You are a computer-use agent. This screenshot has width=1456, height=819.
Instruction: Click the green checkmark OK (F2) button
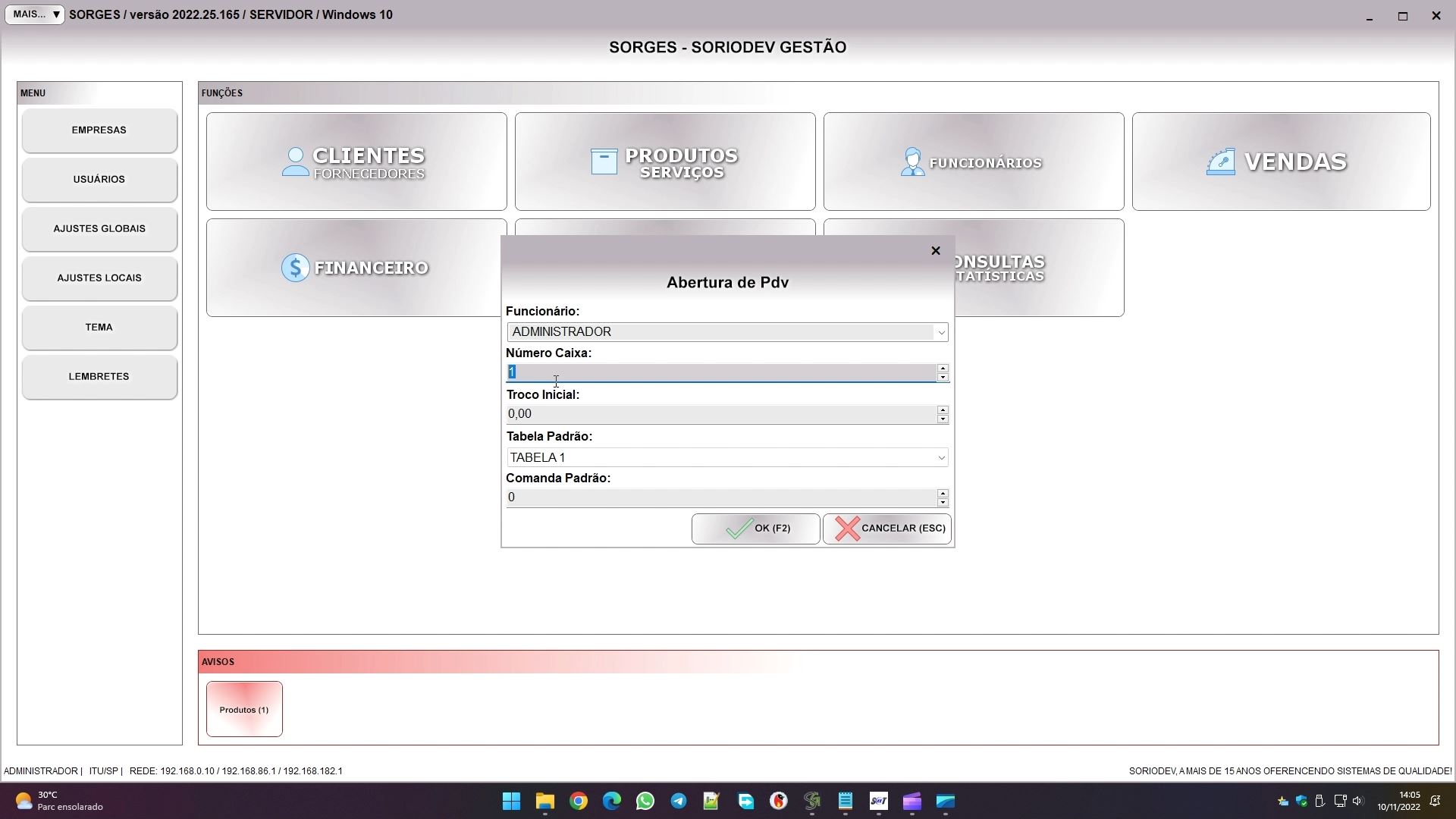point(755,529)
